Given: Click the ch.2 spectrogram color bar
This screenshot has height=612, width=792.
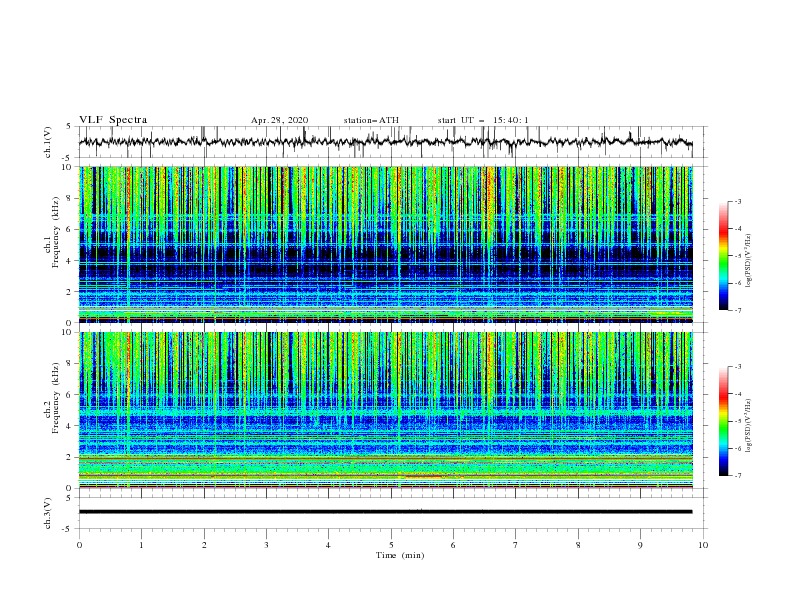Looking at the screenshot, I should click(723, 421).
